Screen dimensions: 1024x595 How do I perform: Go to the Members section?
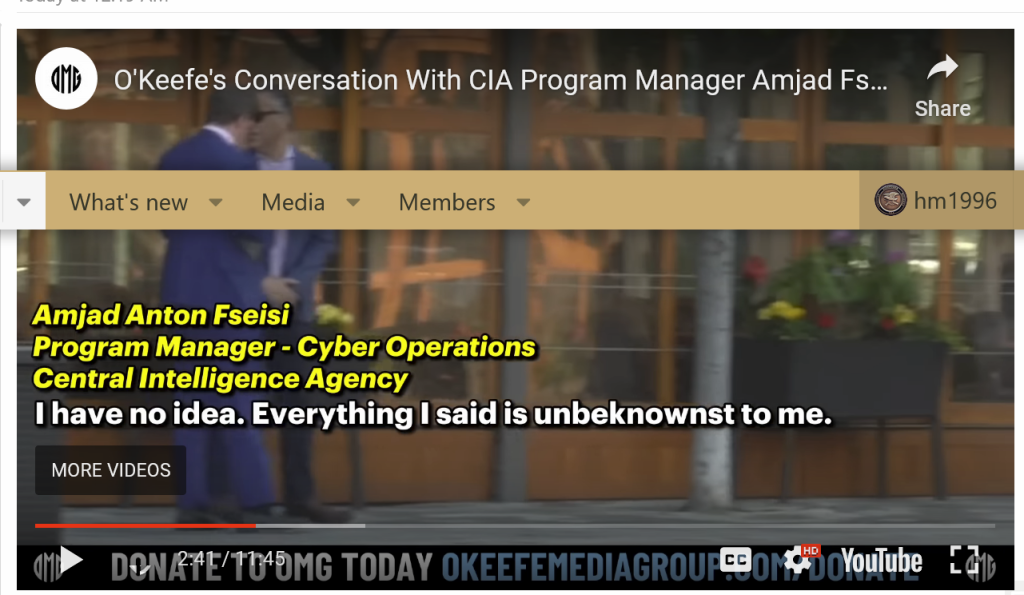(x=447, y=202)
